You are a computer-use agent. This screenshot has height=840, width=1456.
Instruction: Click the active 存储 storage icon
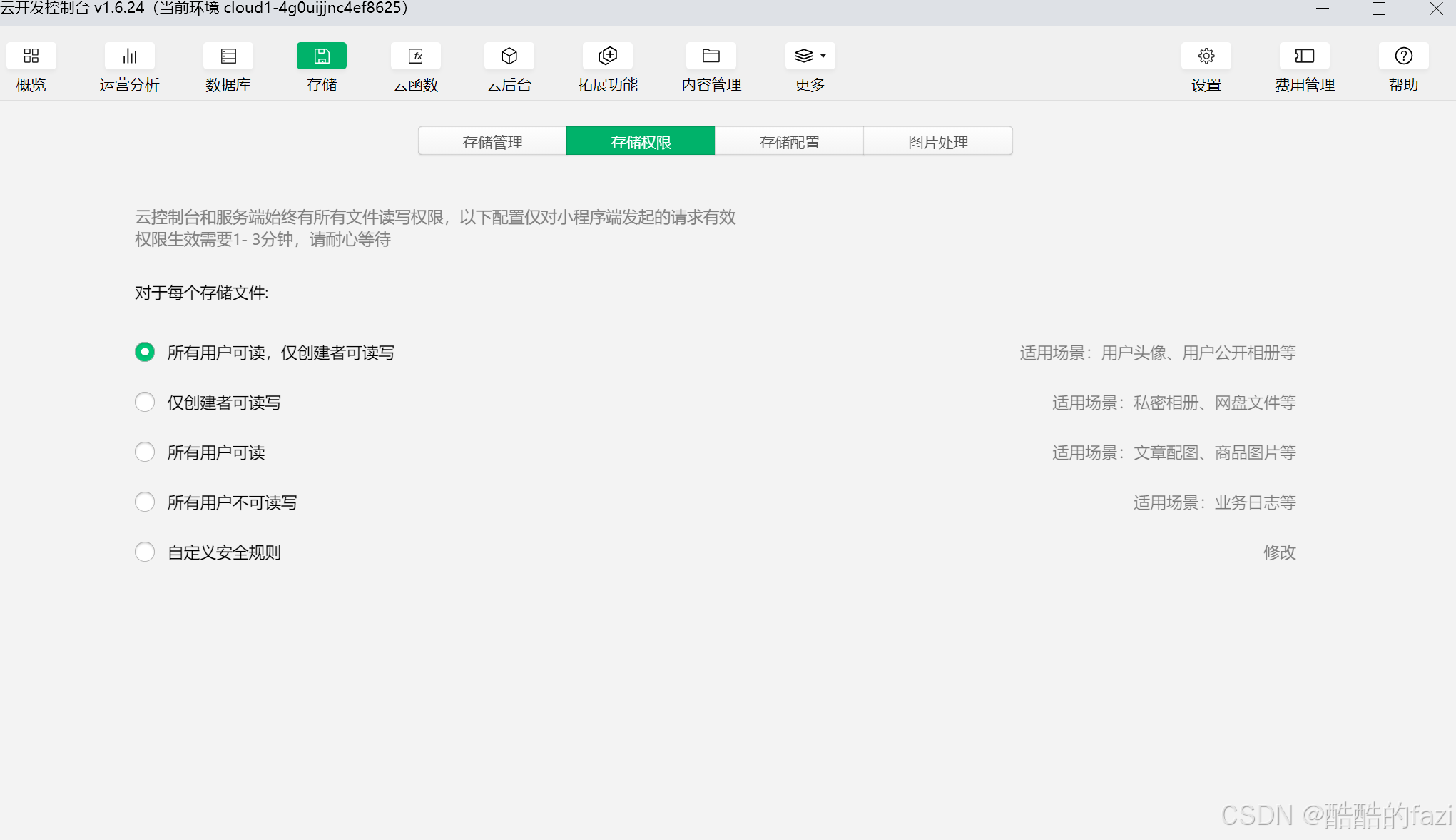coord(322,56)
